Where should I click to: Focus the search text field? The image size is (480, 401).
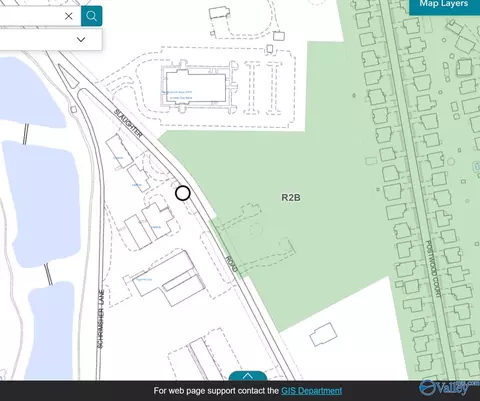(32, 16)
